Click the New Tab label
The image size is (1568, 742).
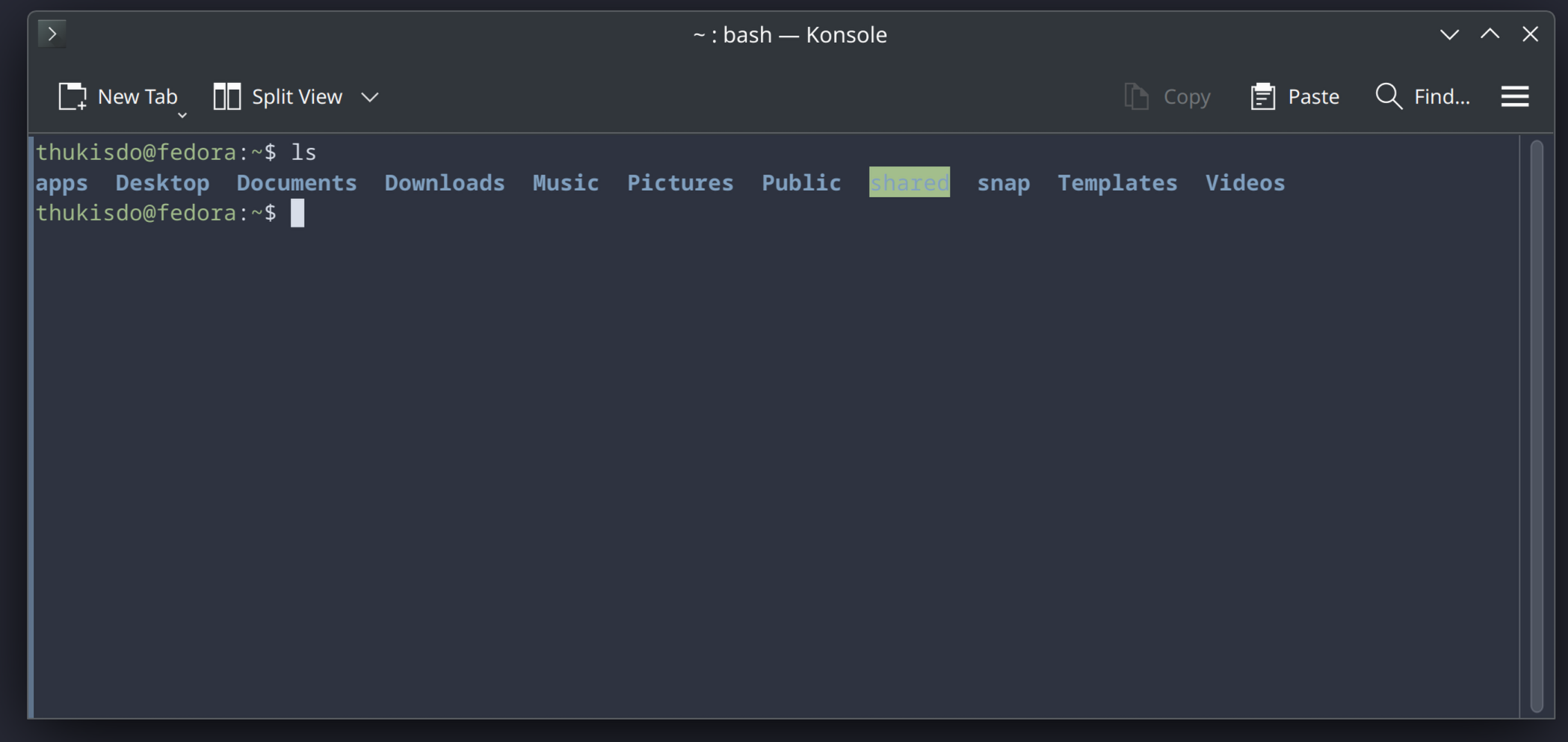pyautogui.click(x=138, y=96)
